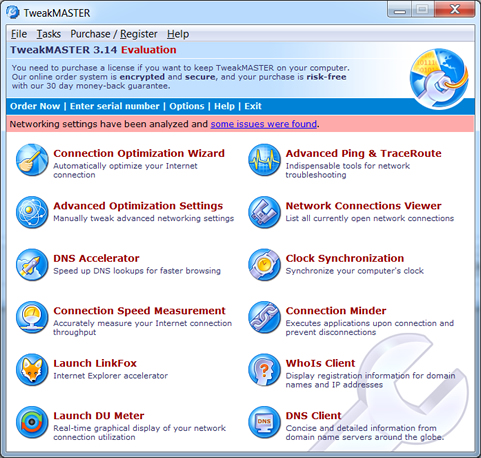481x458 pixels.
Task: Open the Tasks menu
Action: click(49, 34)
